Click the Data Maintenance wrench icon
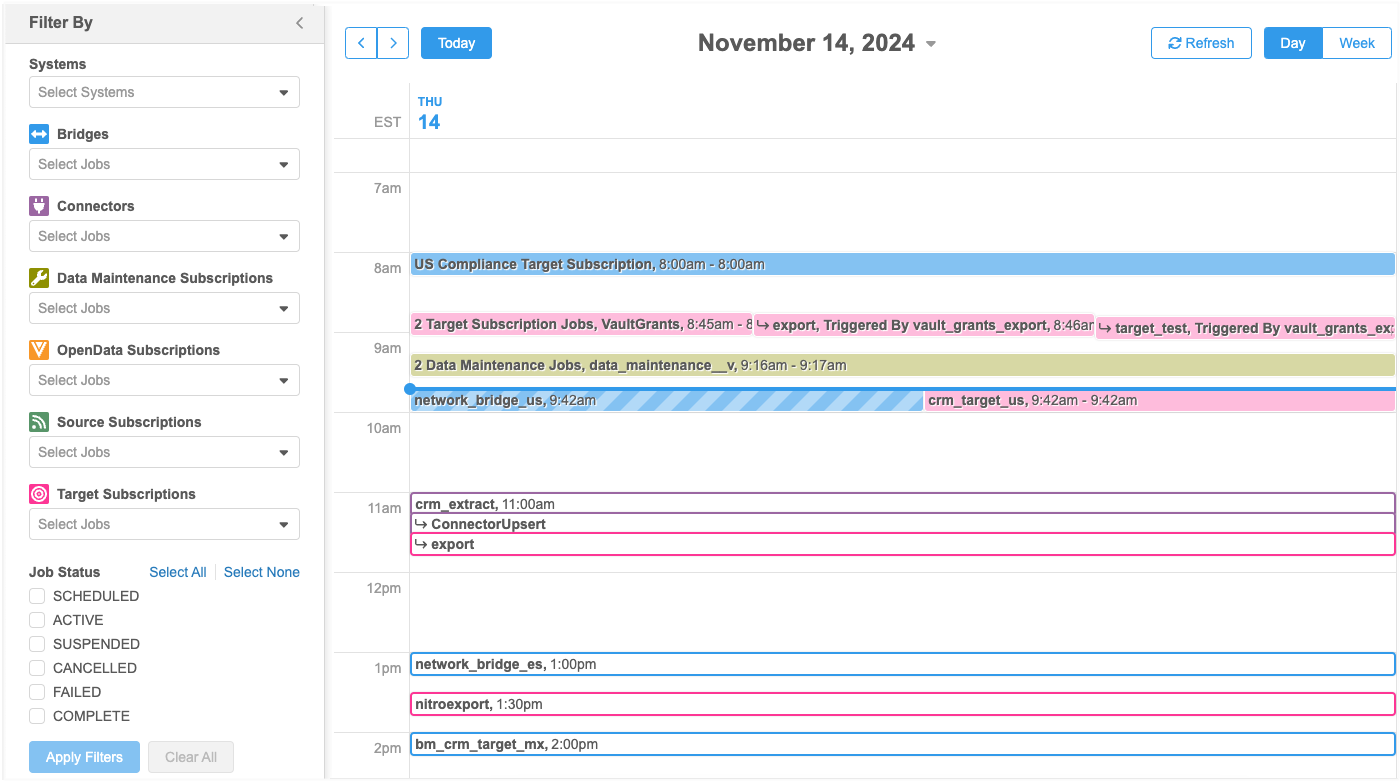This screenshot has height=781, width=1400. (x=39, y=278)
